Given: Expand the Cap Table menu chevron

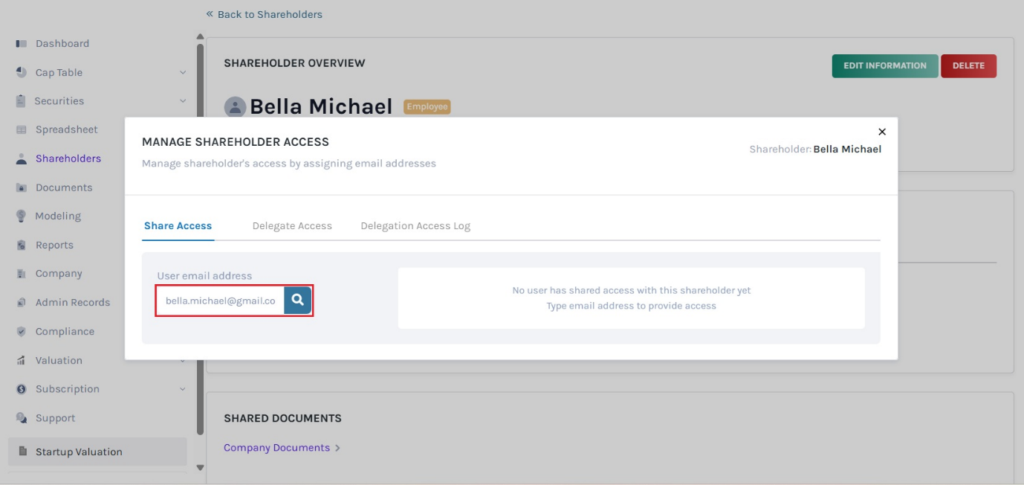Looking at the screenshot, I should [183, 72].
